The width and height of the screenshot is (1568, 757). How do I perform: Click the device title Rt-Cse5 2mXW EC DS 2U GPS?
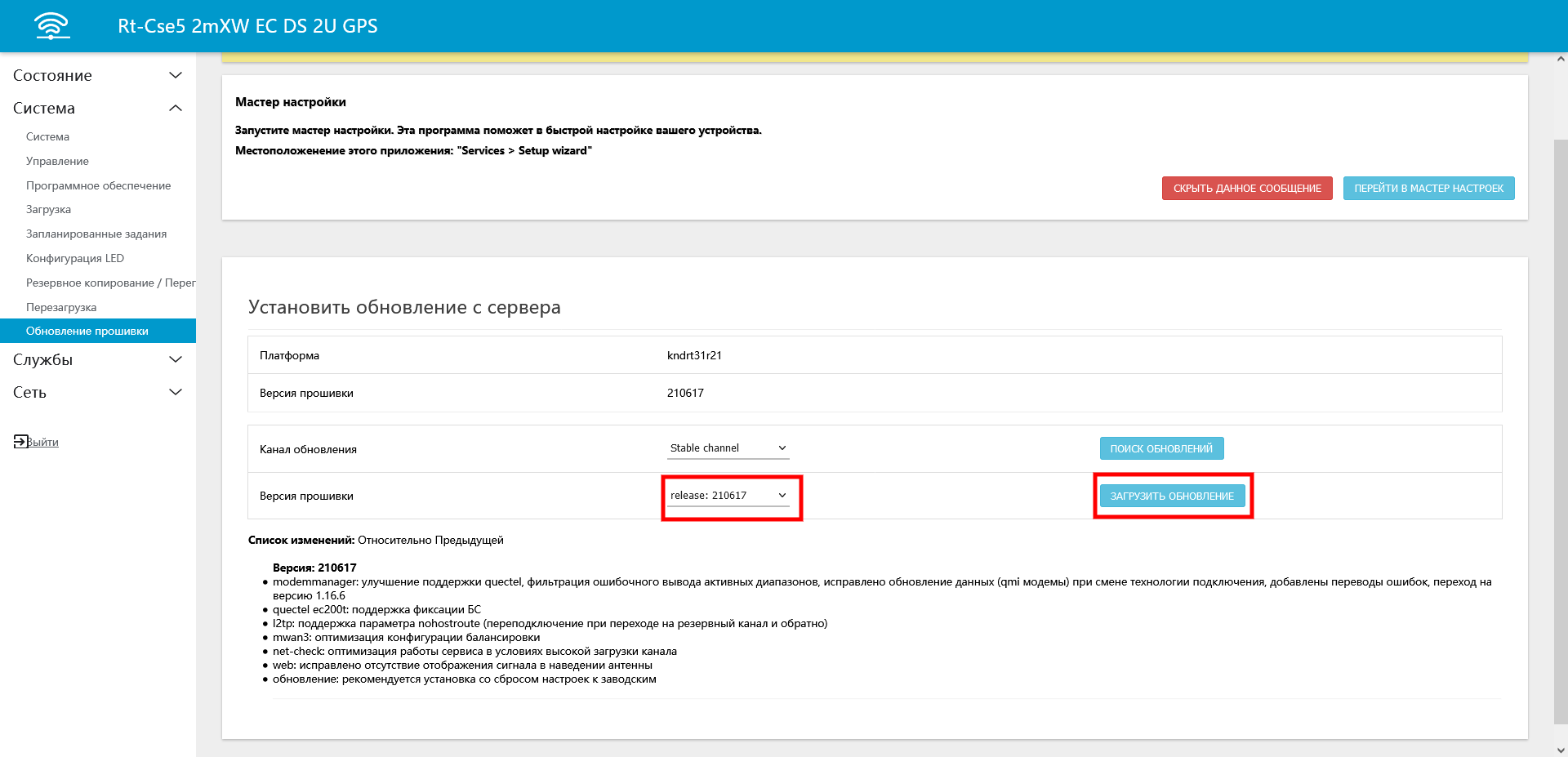247,25
